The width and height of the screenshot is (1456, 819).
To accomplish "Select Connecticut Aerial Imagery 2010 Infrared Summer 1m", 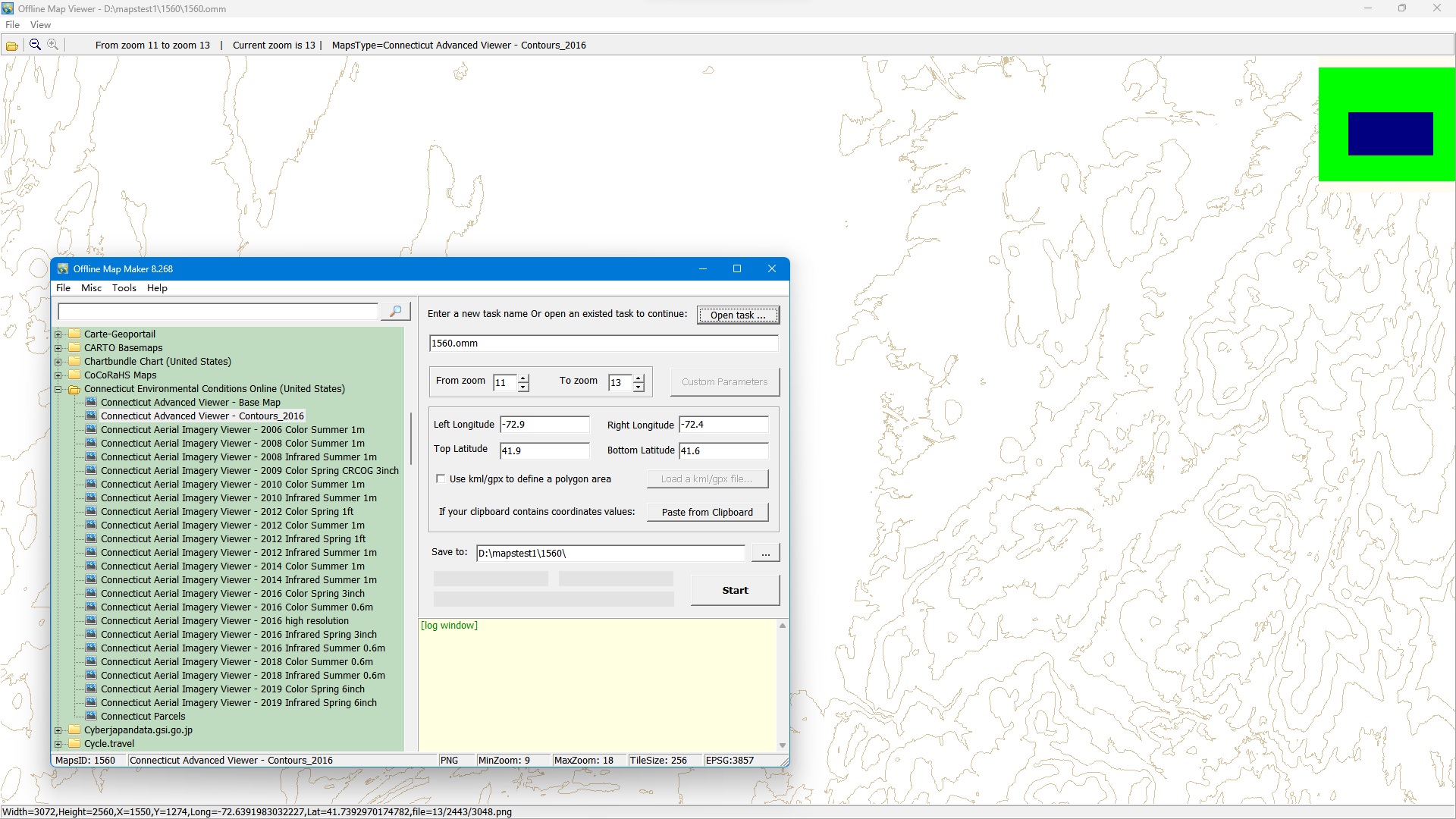I will pos(239,497).
